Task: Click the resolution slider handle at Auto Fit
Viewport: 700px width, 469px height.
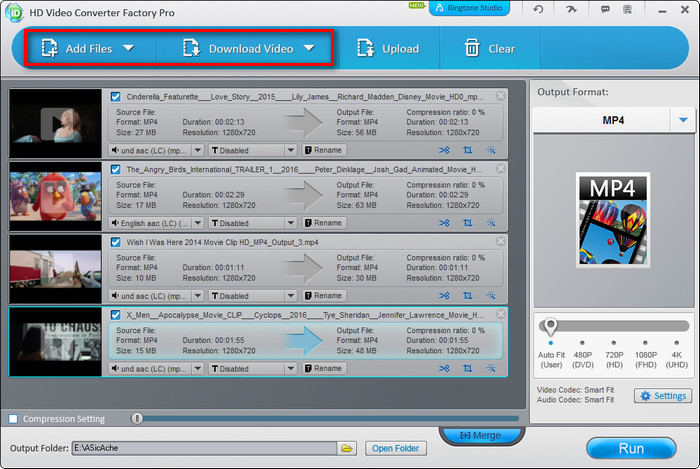Action: tap(550, 327)
